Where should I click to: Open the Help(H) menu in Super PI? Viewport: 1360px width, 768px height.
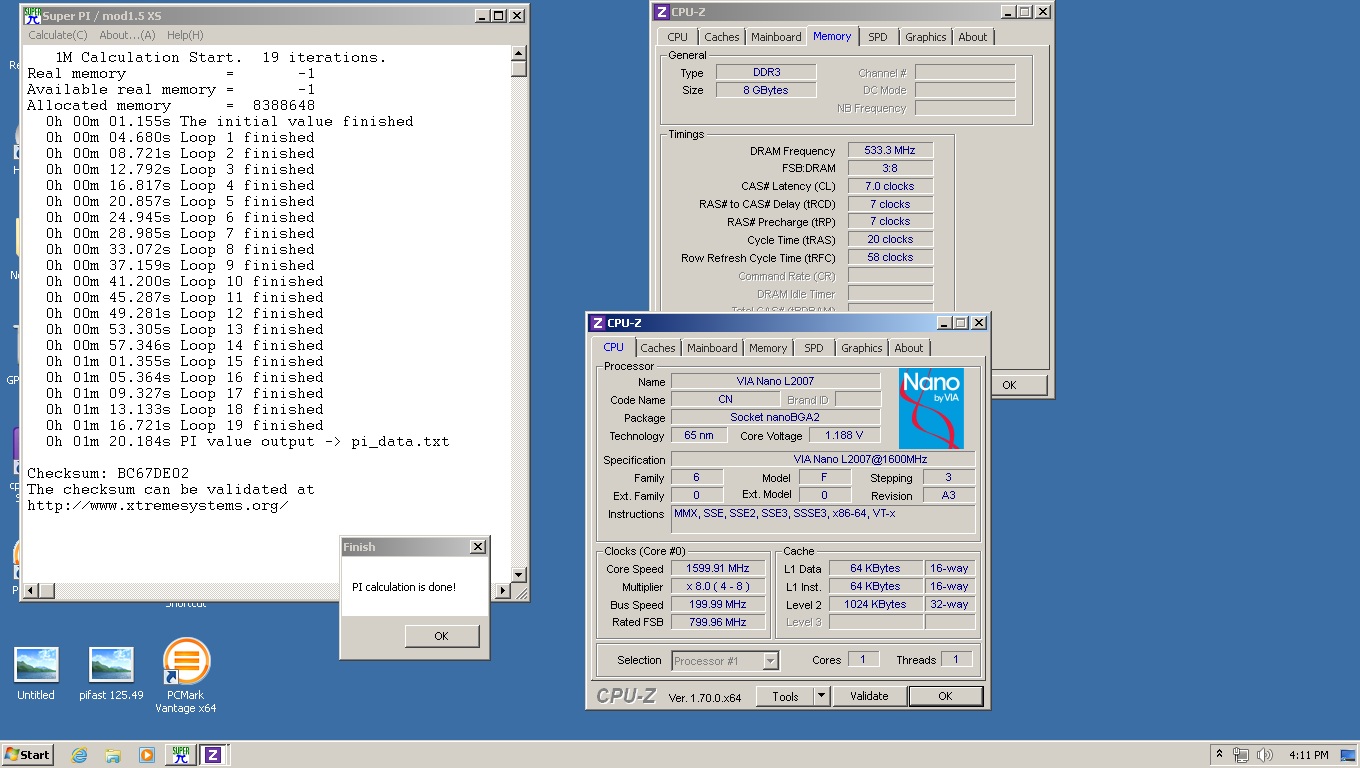tap(185, 35)
